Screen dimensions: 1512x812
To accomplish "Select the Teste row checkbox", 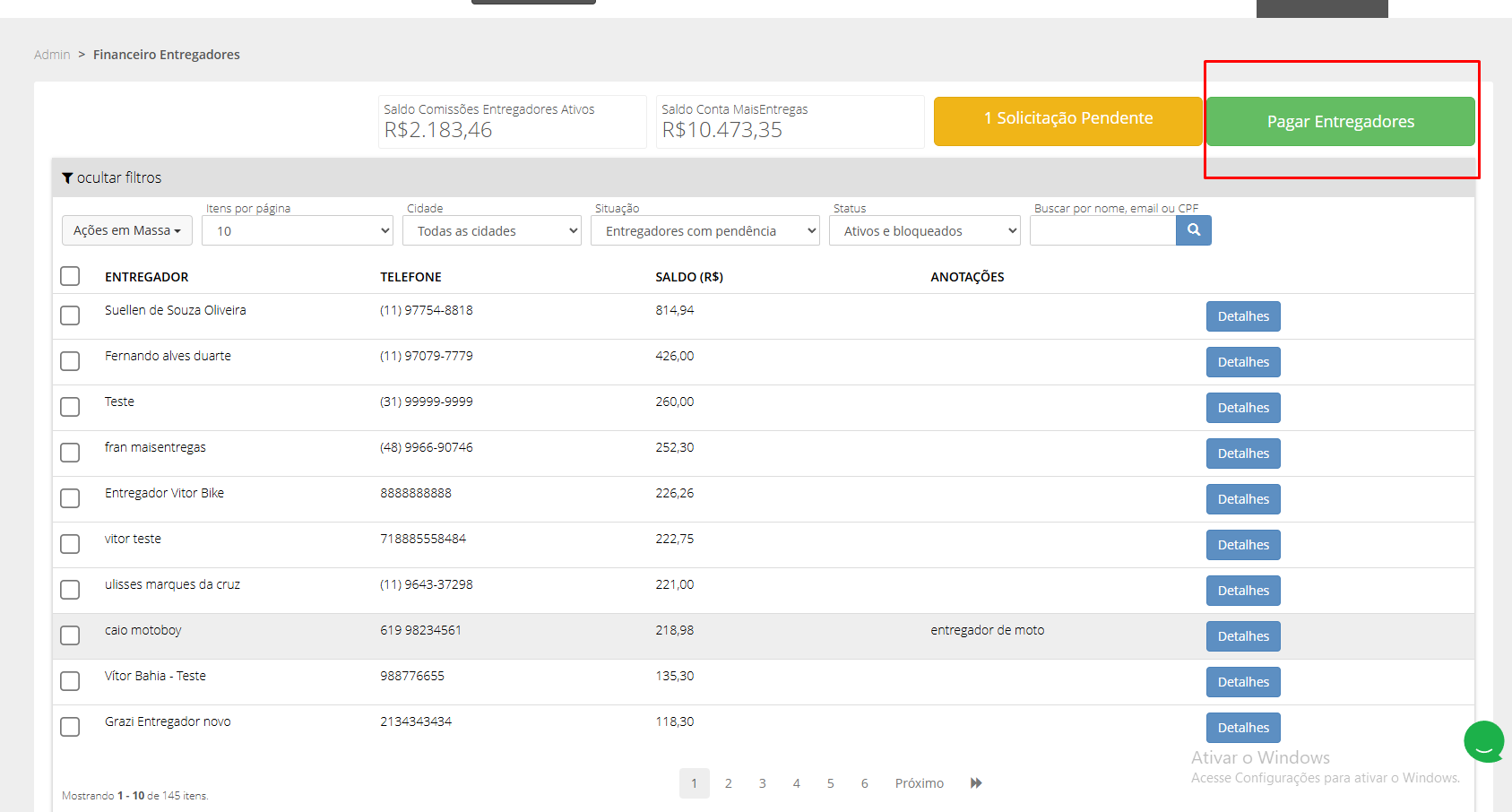I will pyautogui.click(x=70, y=407).
